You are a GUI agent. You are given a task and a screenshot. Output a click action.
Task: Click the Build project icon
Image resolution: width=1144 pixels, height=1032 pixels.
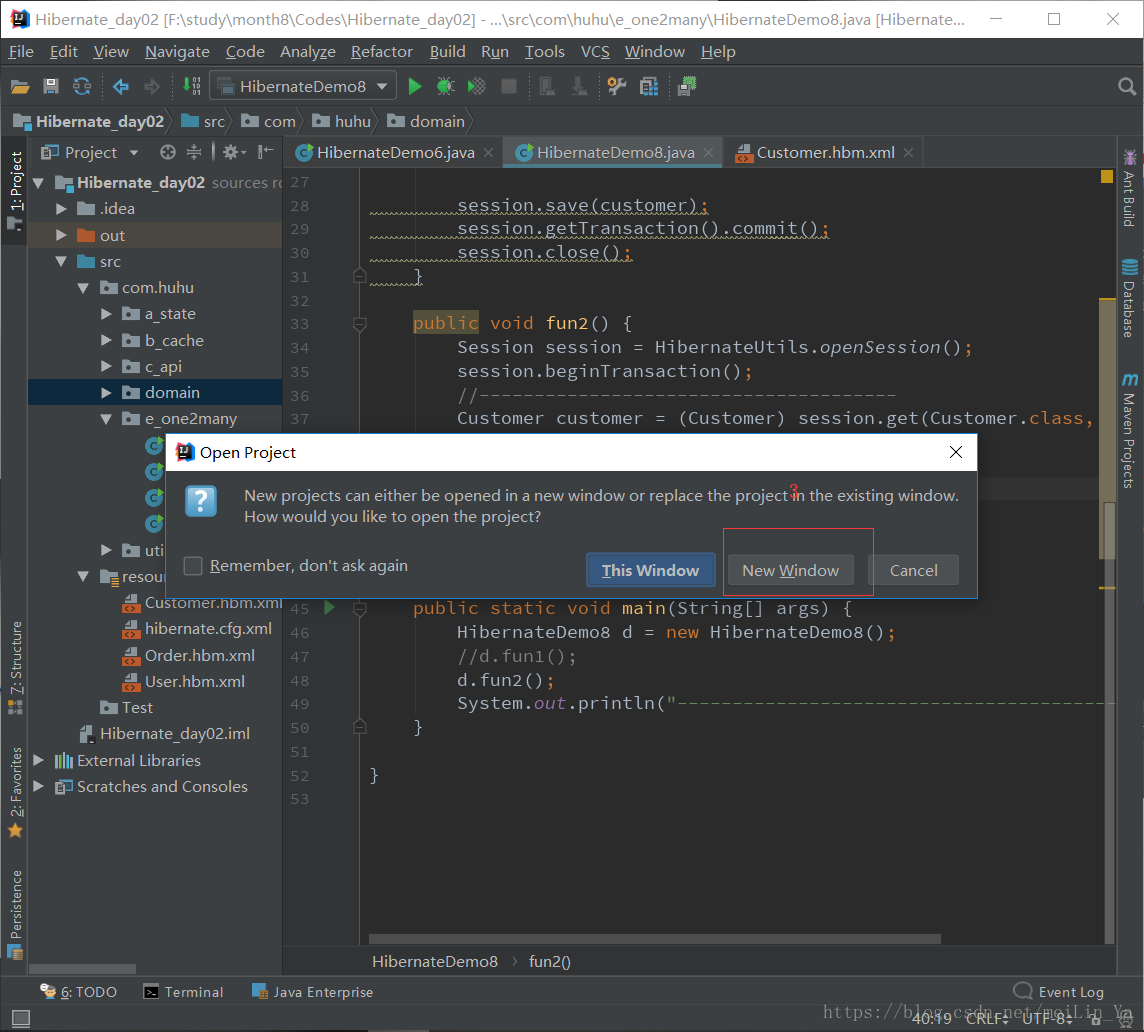[191, 86]
